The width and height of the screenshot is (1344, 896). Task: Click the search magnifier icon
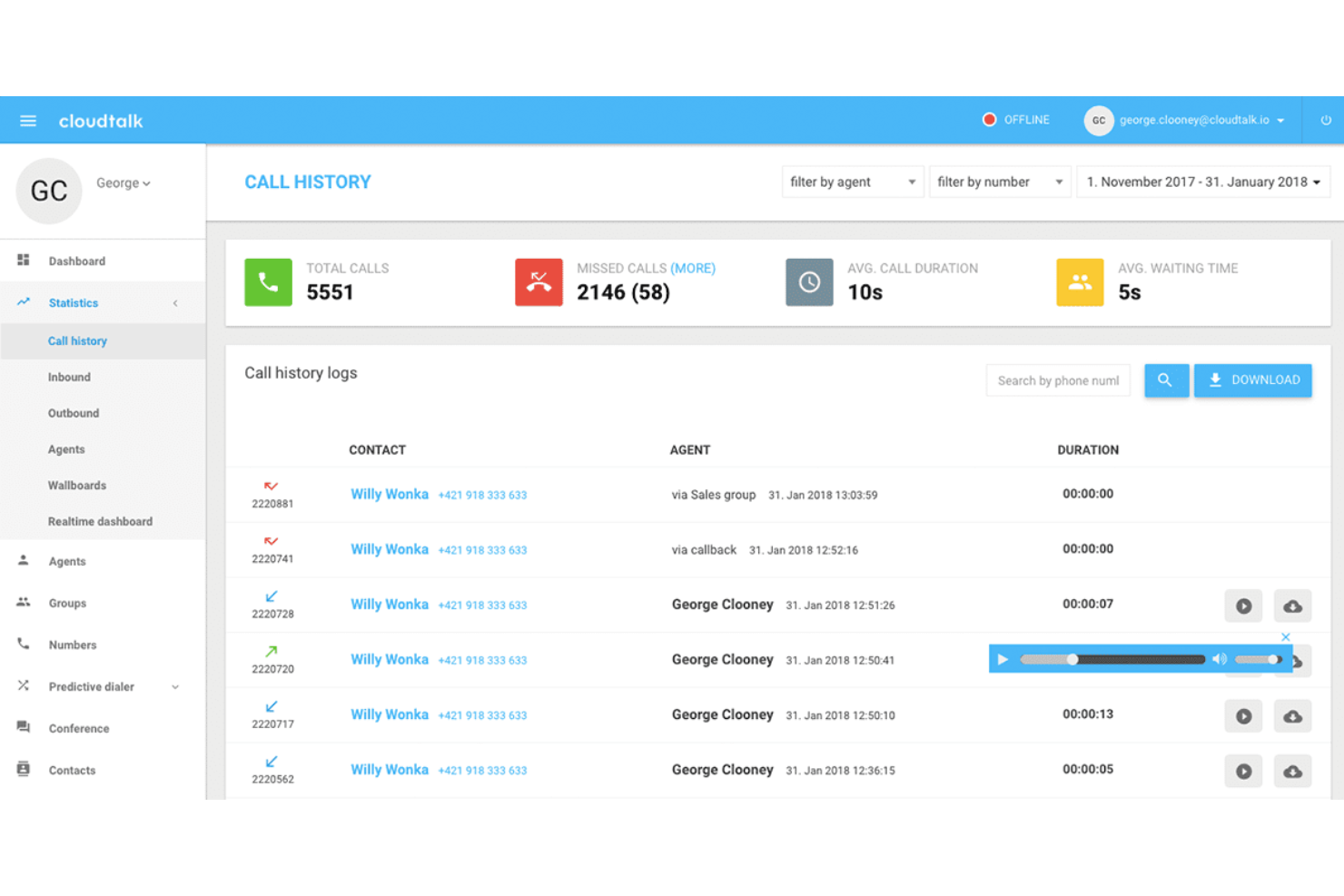click(1166, 379)
